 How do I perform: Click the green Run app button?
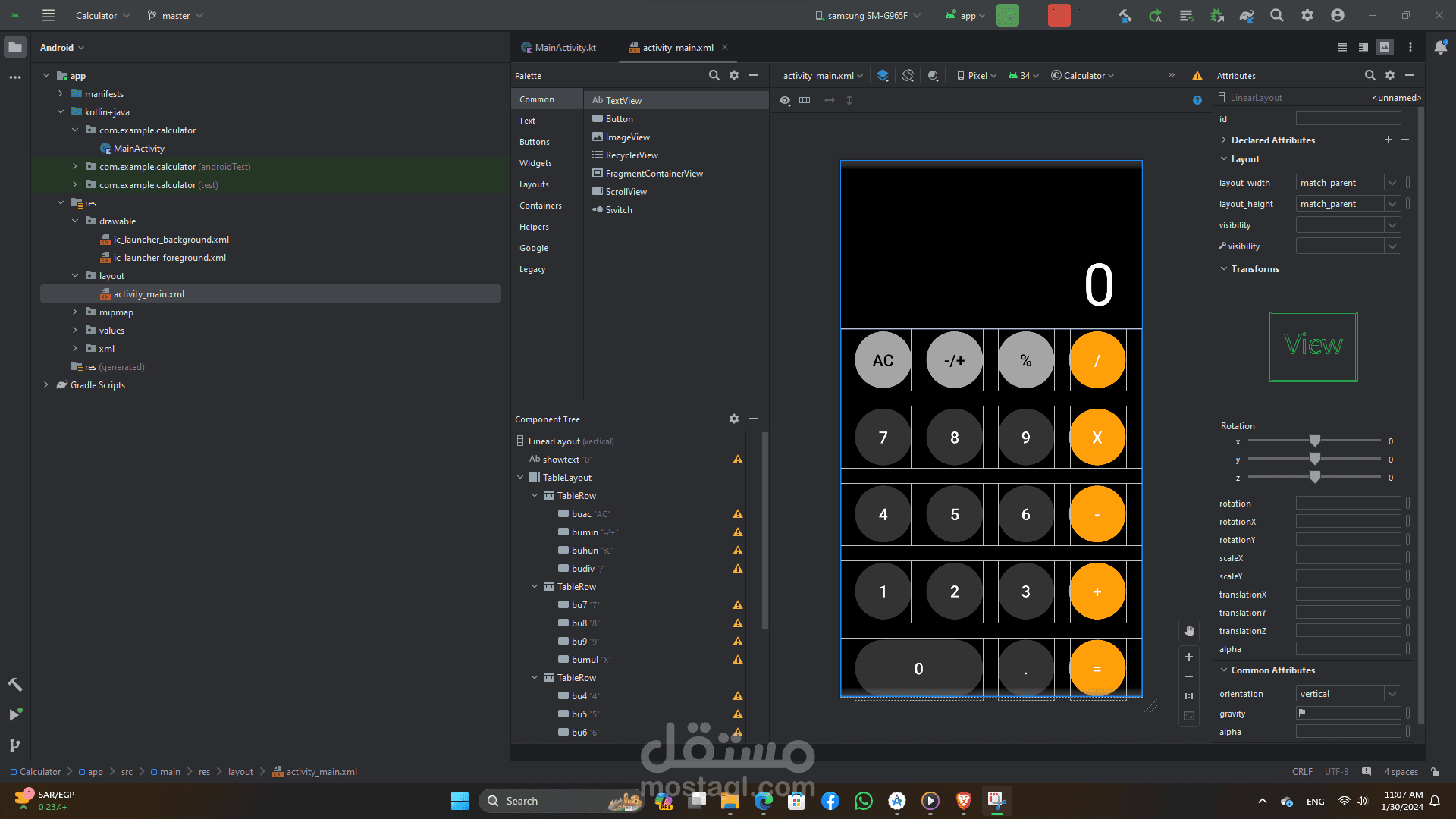coord(1007,15)
